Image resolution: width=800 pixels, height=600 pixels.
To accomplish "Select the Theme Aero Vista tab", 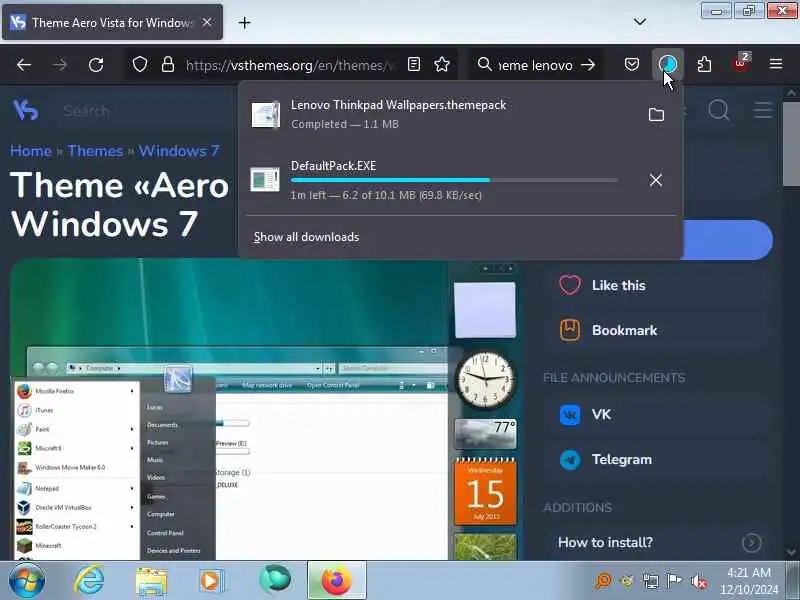I will [x=112, y=22].
